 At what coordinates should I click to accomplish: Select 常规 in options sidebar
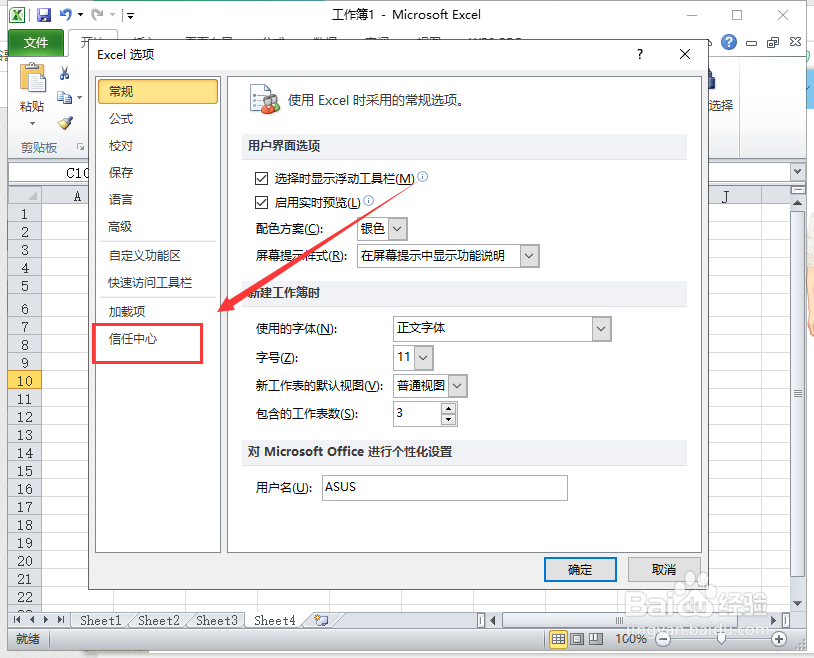tap(157, 91)
